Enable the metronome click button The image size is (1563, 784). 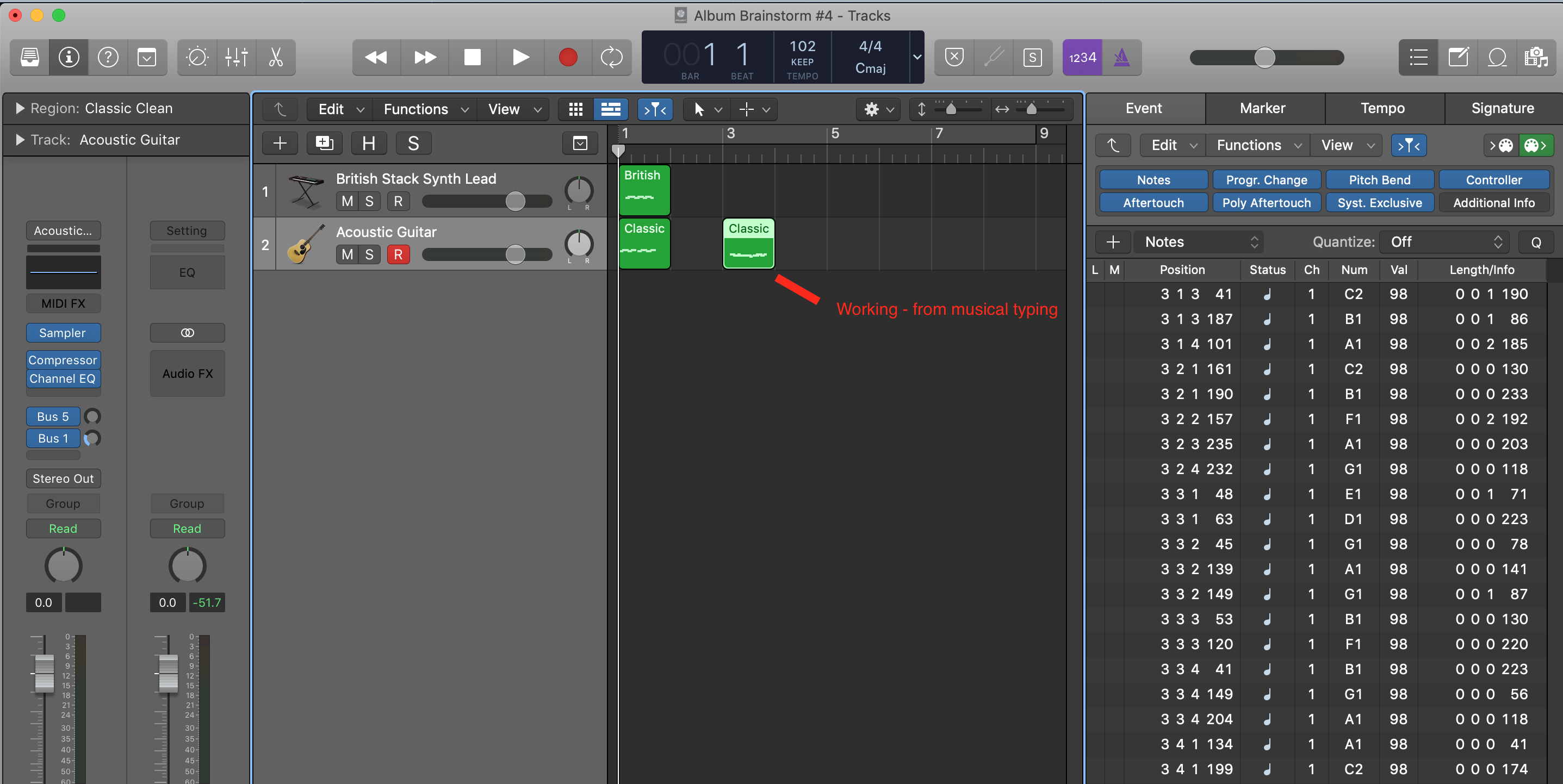click(1121, 58)
